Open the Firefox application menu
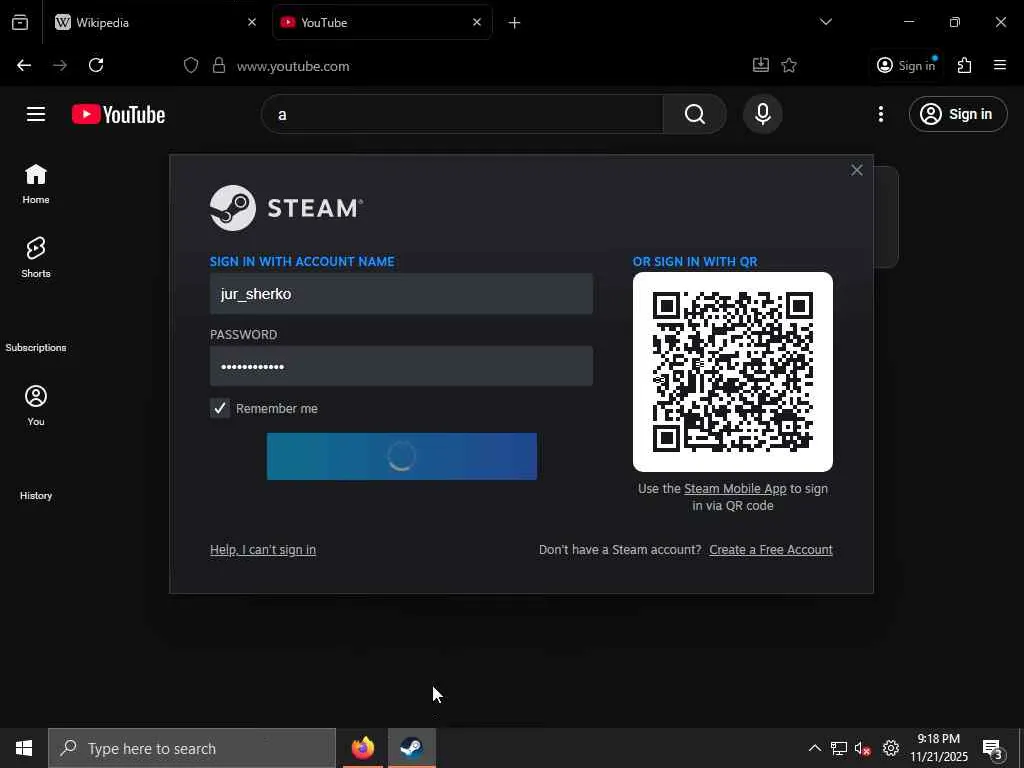Image resolution: width=1024 pixels, height=768 pixels. [x=1000, y=65]
